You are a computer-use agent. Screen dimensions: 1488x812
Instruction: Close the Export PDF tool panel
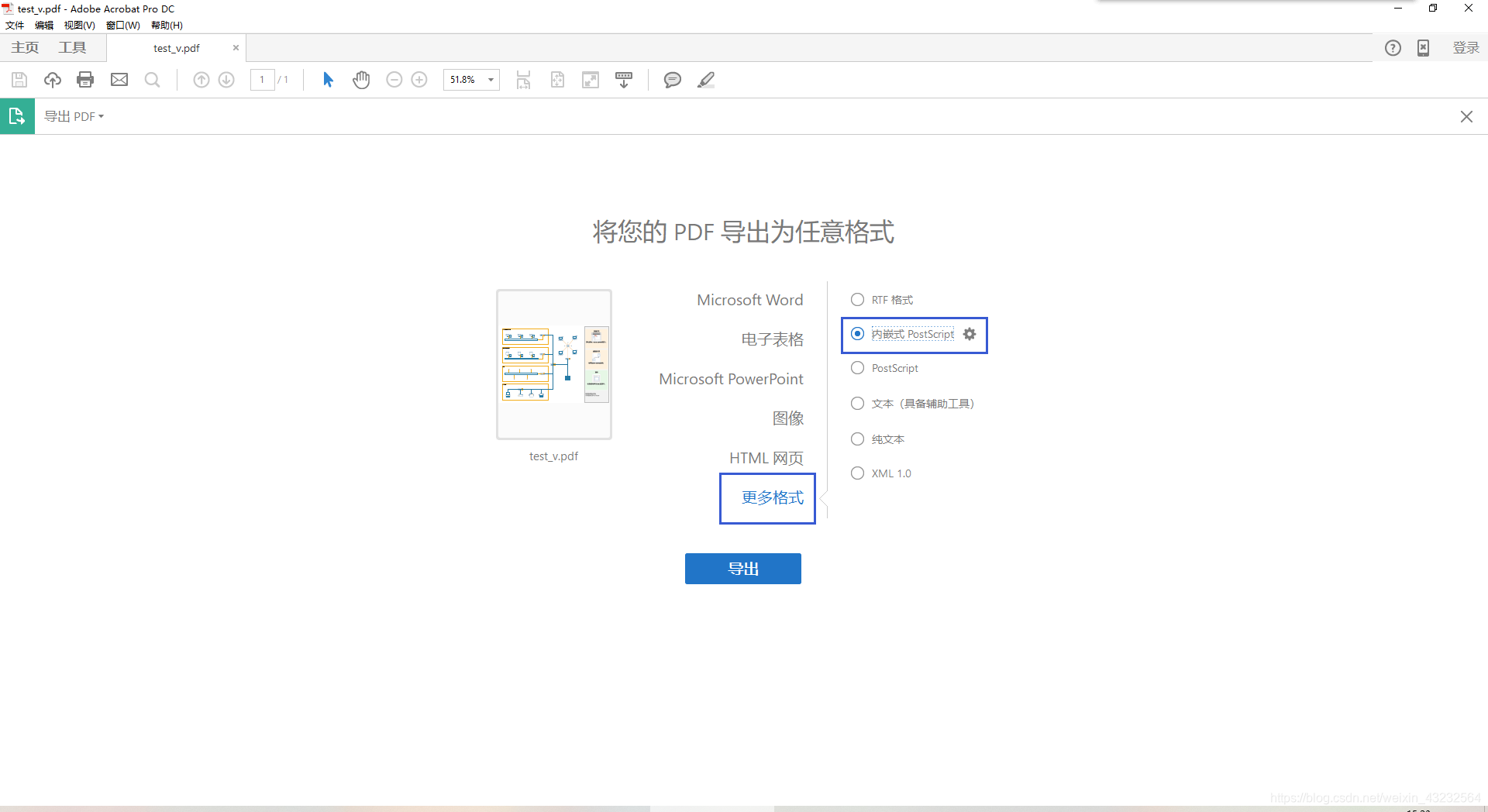click(x=1466, y=116)
